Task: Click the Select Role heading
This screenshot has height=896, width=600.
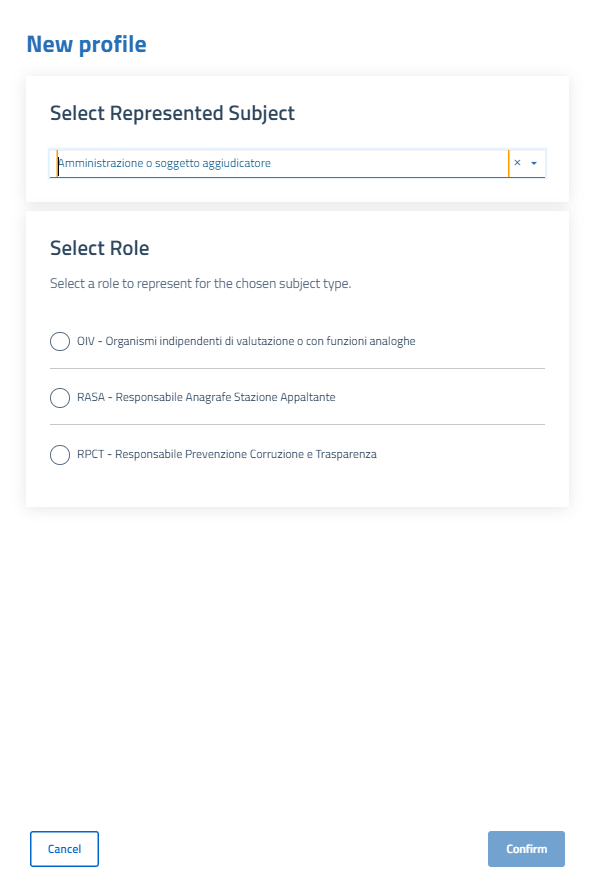Action: pos(99,248)
